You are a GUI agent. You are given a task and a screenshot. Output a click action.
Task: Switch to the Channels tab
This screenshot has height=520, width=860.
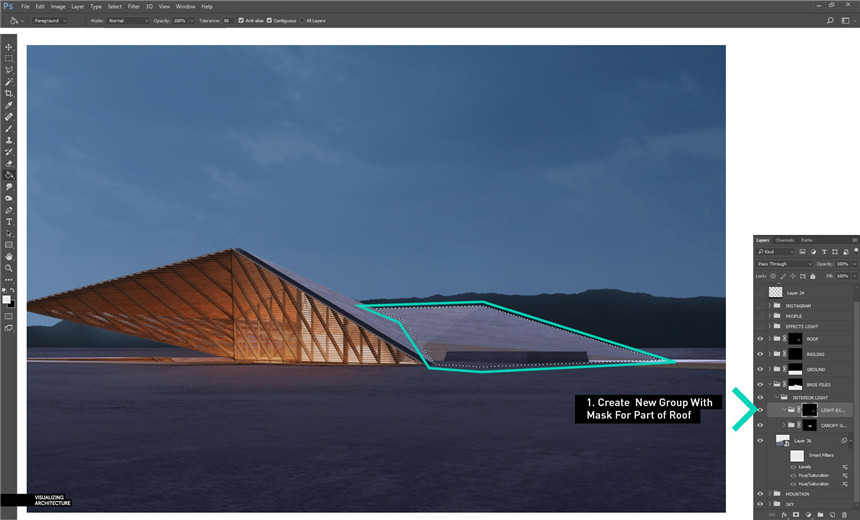(785, 240)
